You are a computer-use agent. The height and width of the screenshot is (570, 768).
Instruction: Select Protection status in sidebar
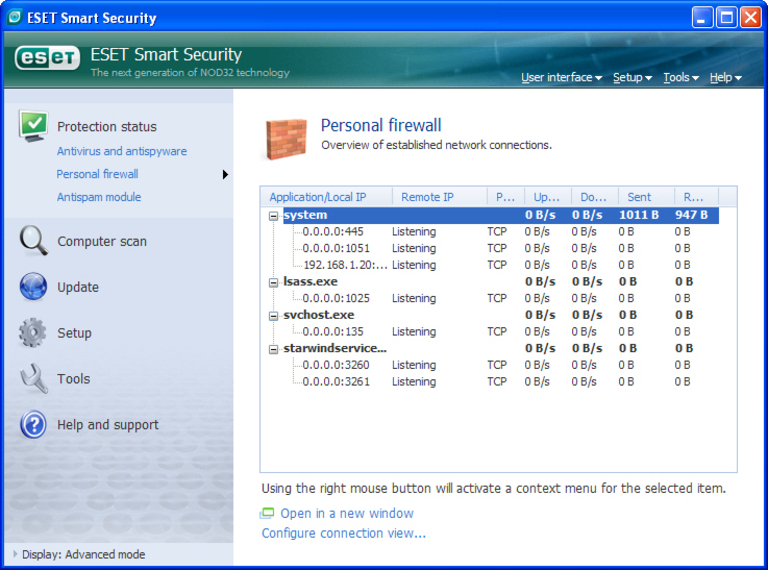coord(107,126)
